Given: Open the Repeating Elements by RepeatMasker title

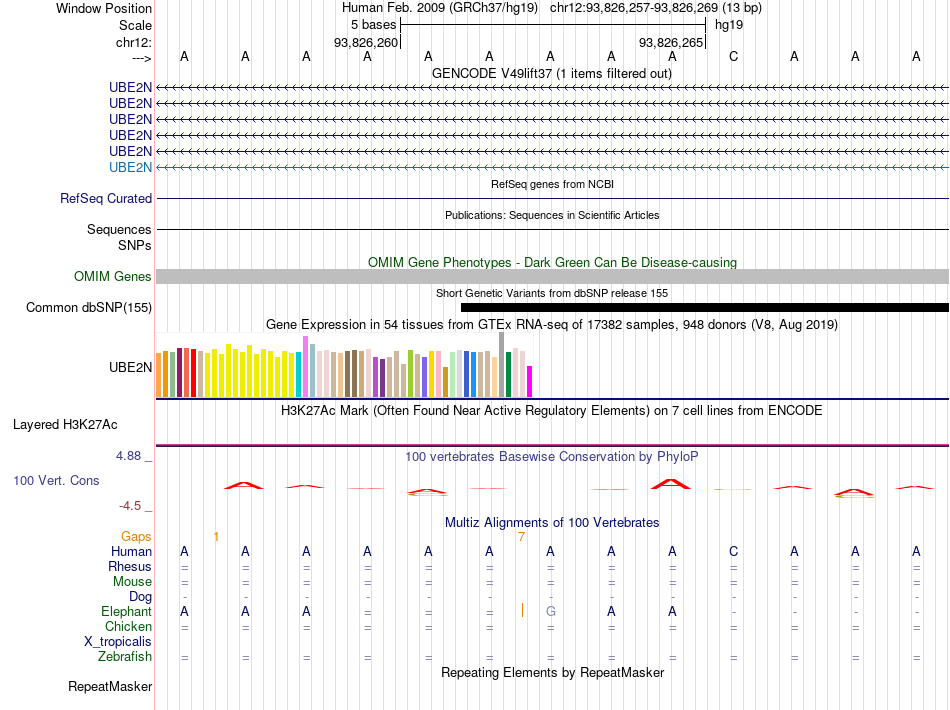Looking at the screenshot, I should 553,672.
